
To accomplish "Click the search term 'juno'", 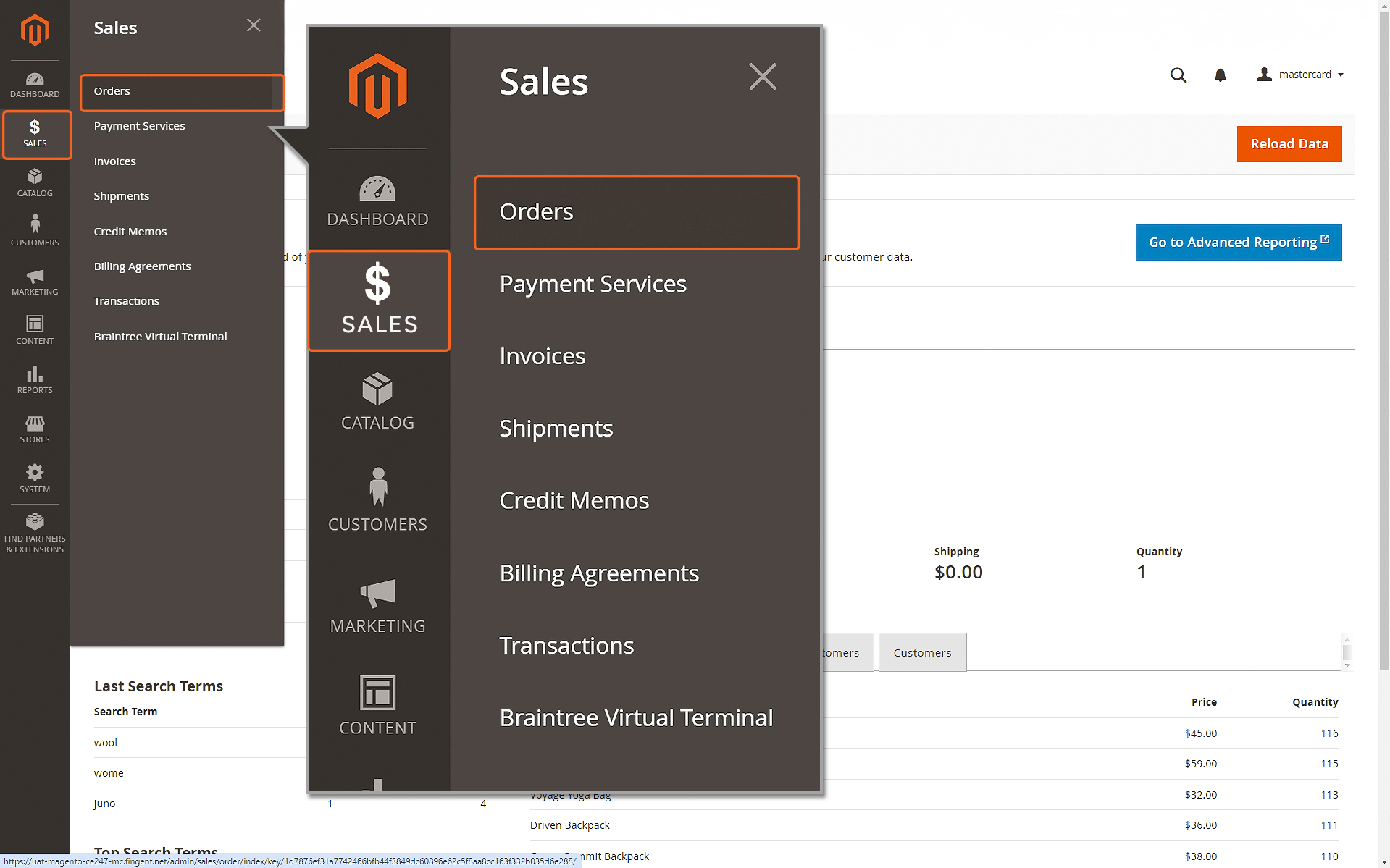I will tap(104, 804).
